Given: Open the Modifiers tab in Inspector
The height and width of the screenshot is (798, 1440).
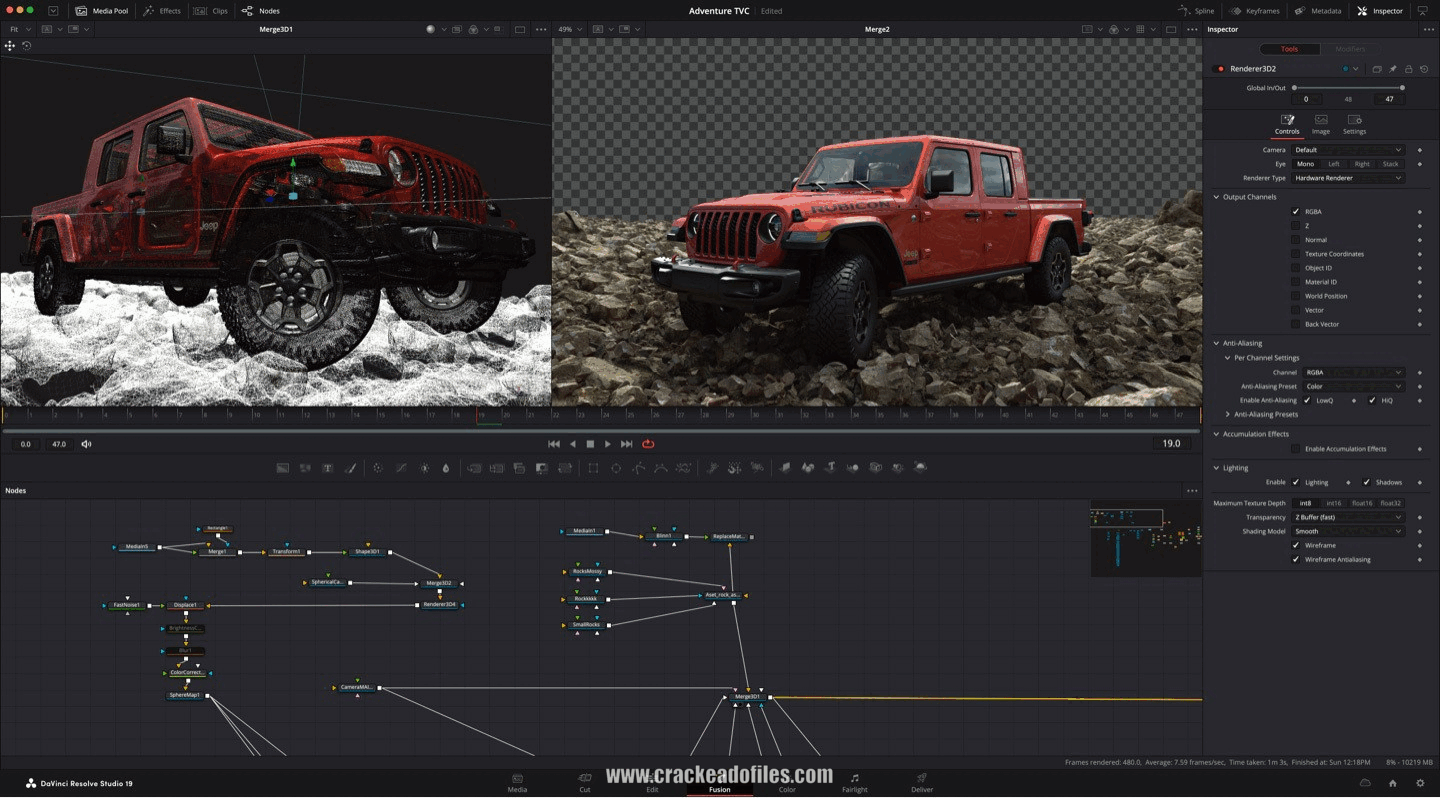Looking at the screenshot, I should pos(1350,49).
